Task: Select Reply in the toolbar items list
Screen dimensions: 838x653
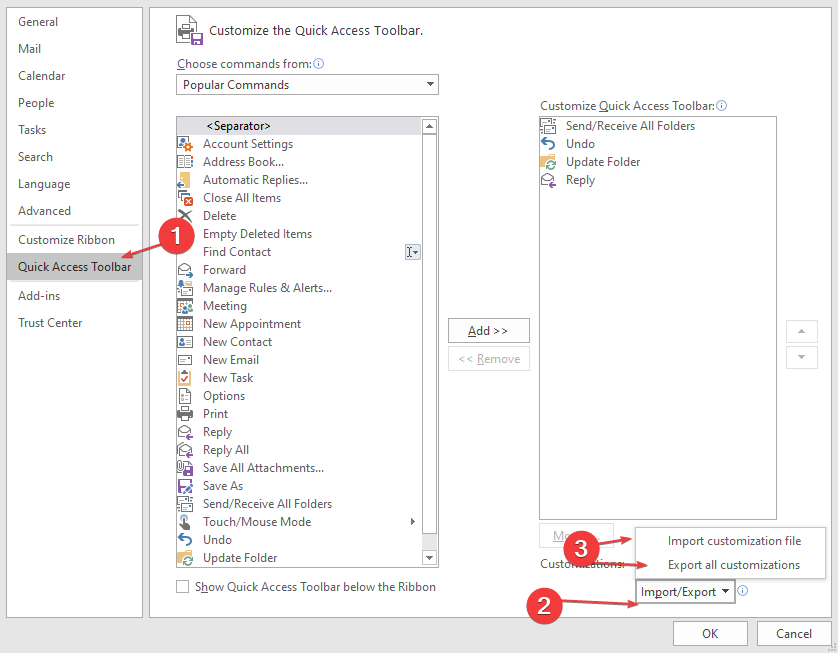Action: (657, 180)
